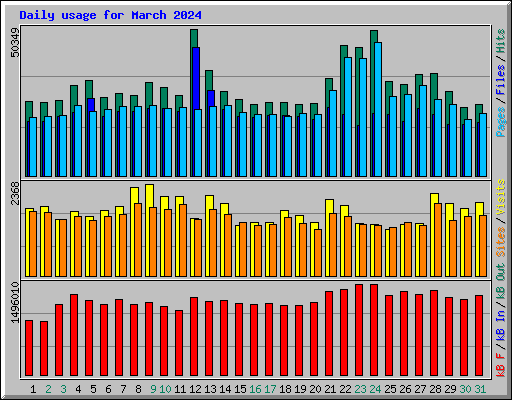512x400 pixels.
Task: Select day 2 axis label
Action: click(48, 389)
